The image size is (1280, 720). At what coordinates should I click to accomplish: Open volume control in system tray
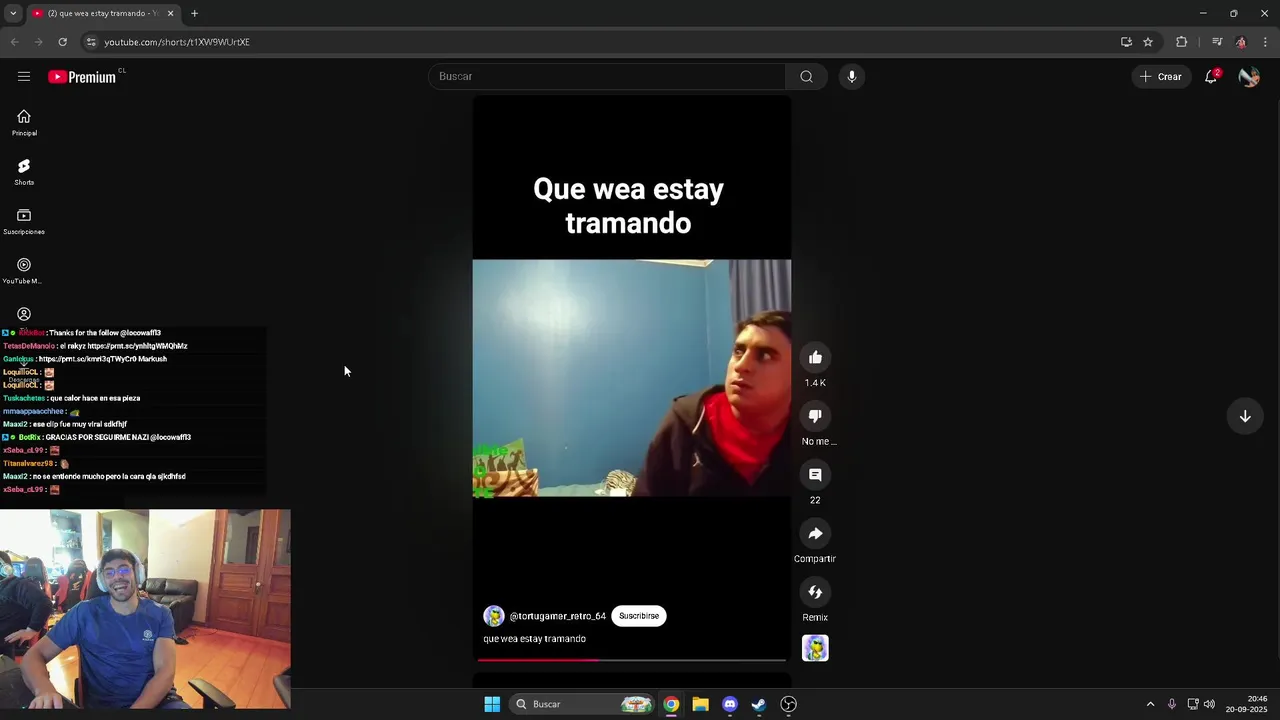coord(1210,704)
